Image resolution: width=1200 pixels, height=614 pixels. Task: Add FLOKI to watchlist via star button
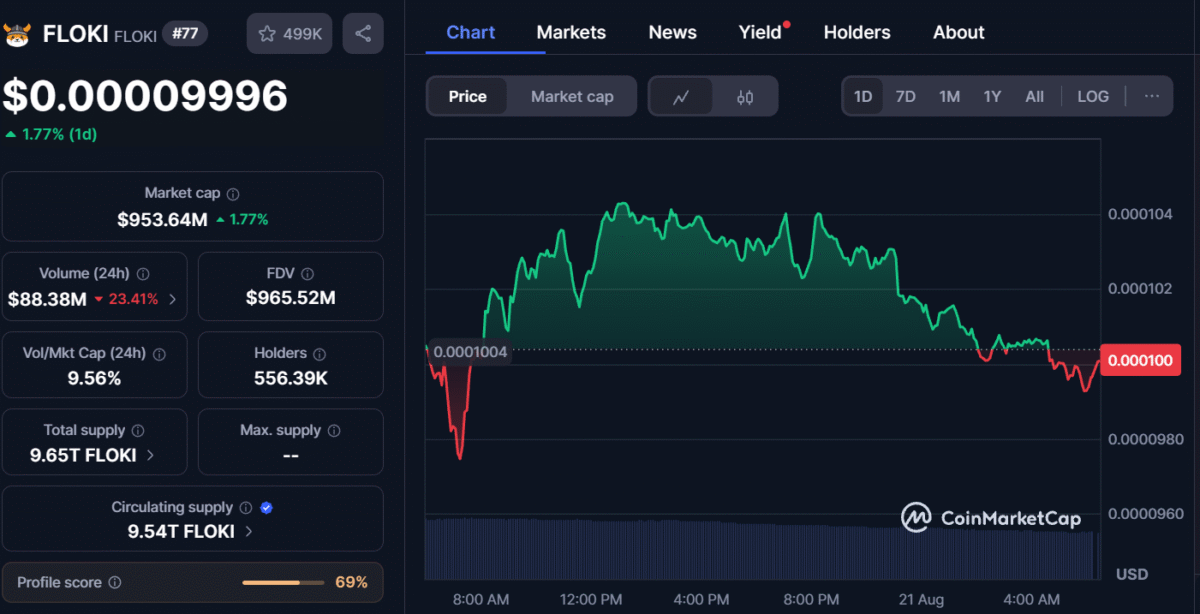coord(290,34)
